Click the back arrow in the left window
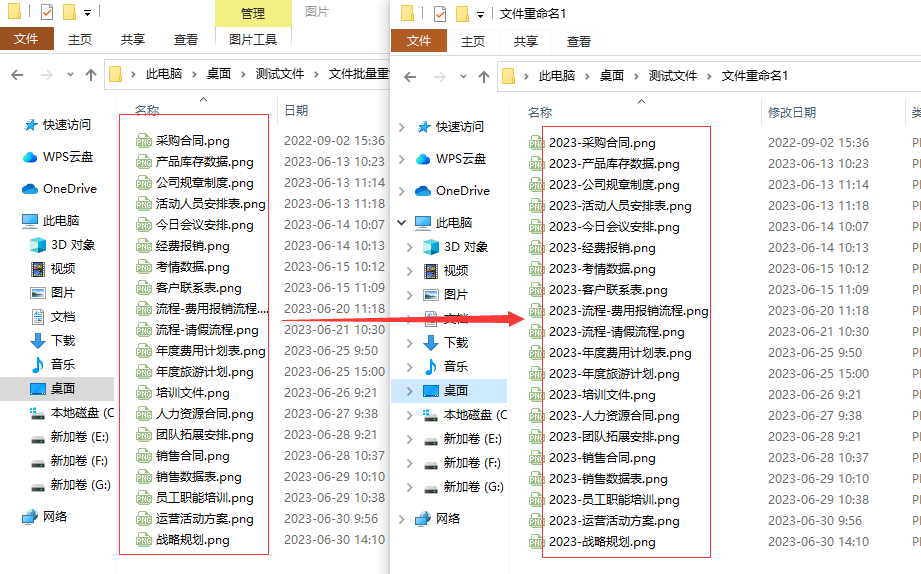Viewport: 921px width, 574px height. [17, 75]
